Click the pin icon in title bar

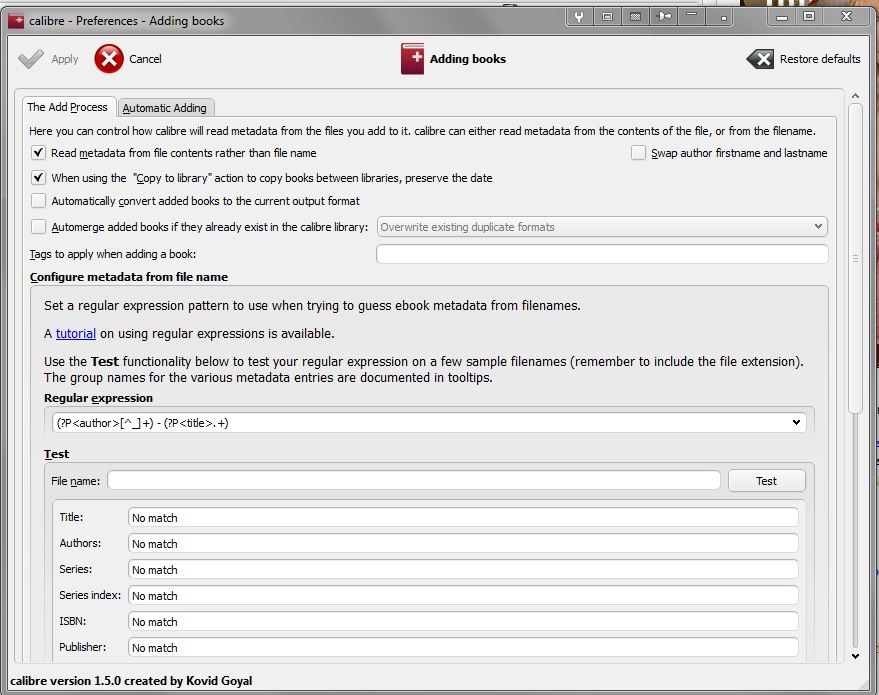point(664,16)
